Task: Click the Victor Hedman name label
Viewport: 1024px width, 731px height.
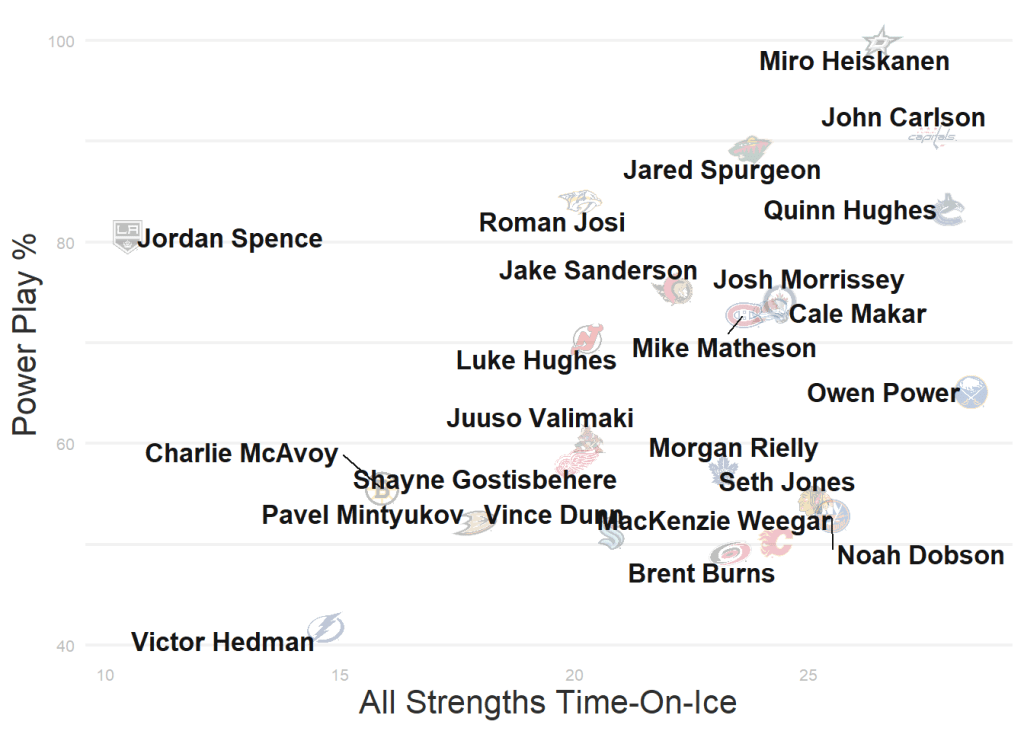Action: click(x=222, y=642)
